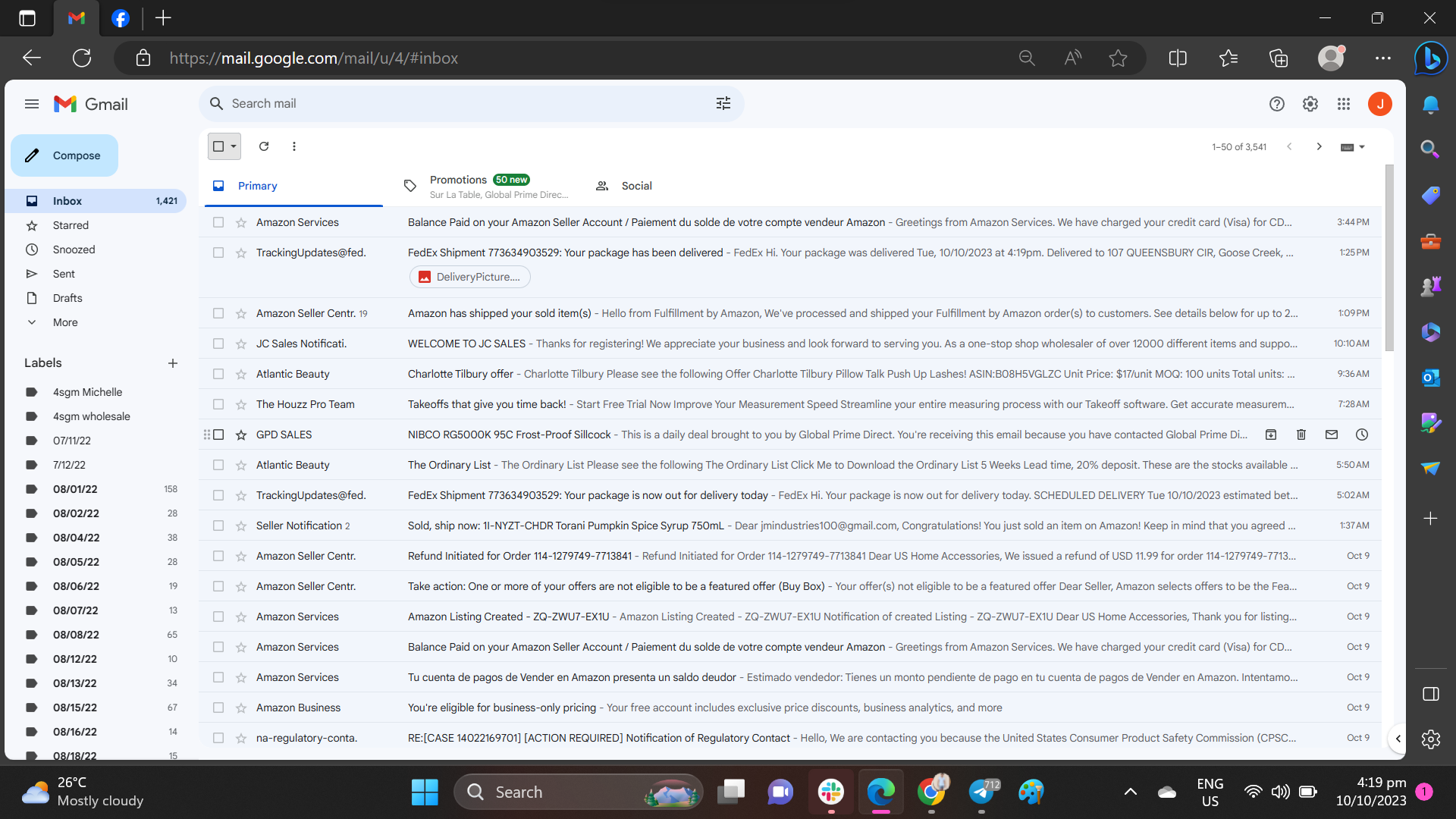Click the taskbar Search box

point(579,792)
